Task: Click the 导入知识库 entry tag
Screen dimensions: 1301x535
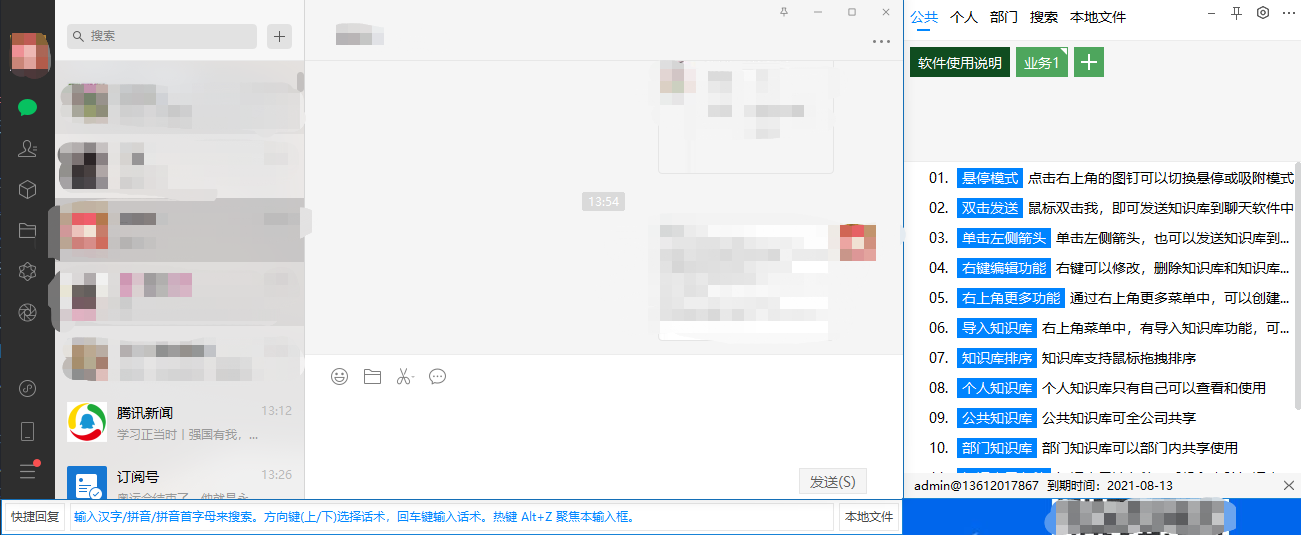Action: [x=997, y=328]
